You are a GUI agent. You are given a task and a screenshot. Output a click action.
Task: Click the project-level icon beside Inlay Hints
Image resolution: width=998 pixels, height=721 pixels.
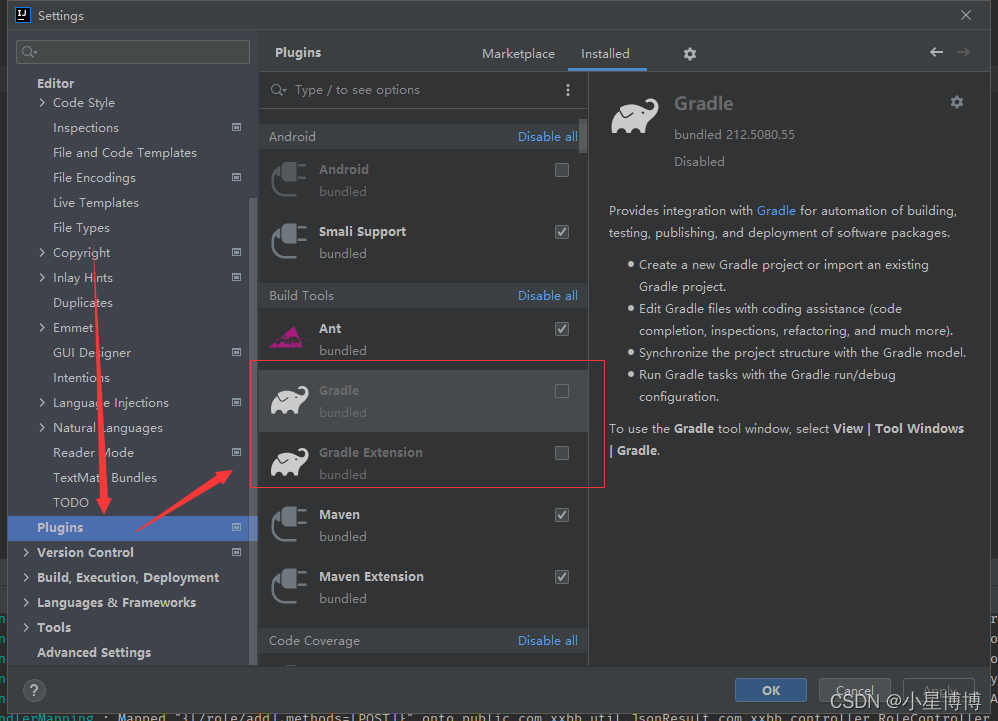(237, 277)
